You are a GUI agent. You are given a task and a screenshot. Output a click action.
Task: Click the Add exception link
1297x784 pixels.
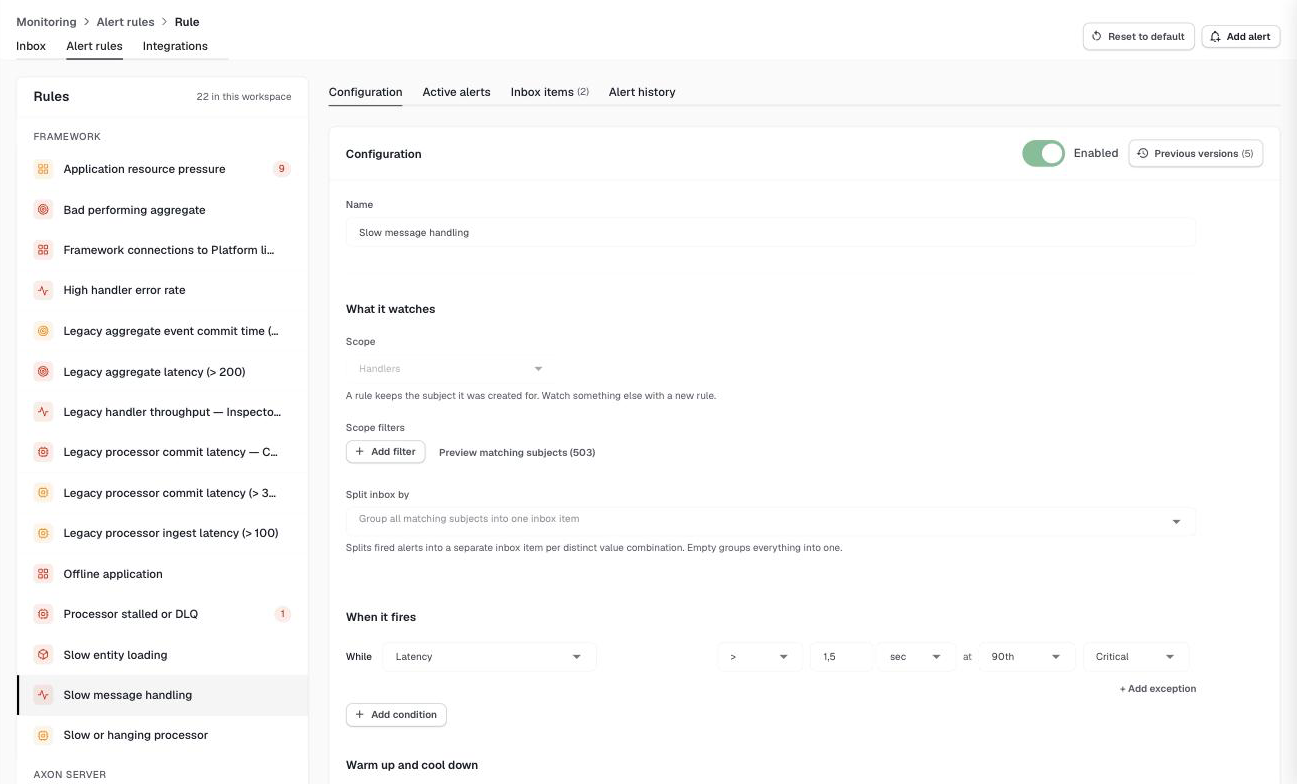pos(1158,689)
